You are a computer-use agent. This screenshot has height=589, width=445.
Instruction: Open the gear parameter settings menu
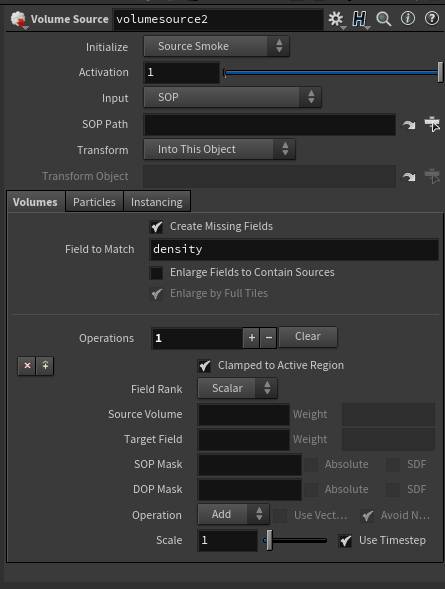pyautogui.click(x=336, y=19)
